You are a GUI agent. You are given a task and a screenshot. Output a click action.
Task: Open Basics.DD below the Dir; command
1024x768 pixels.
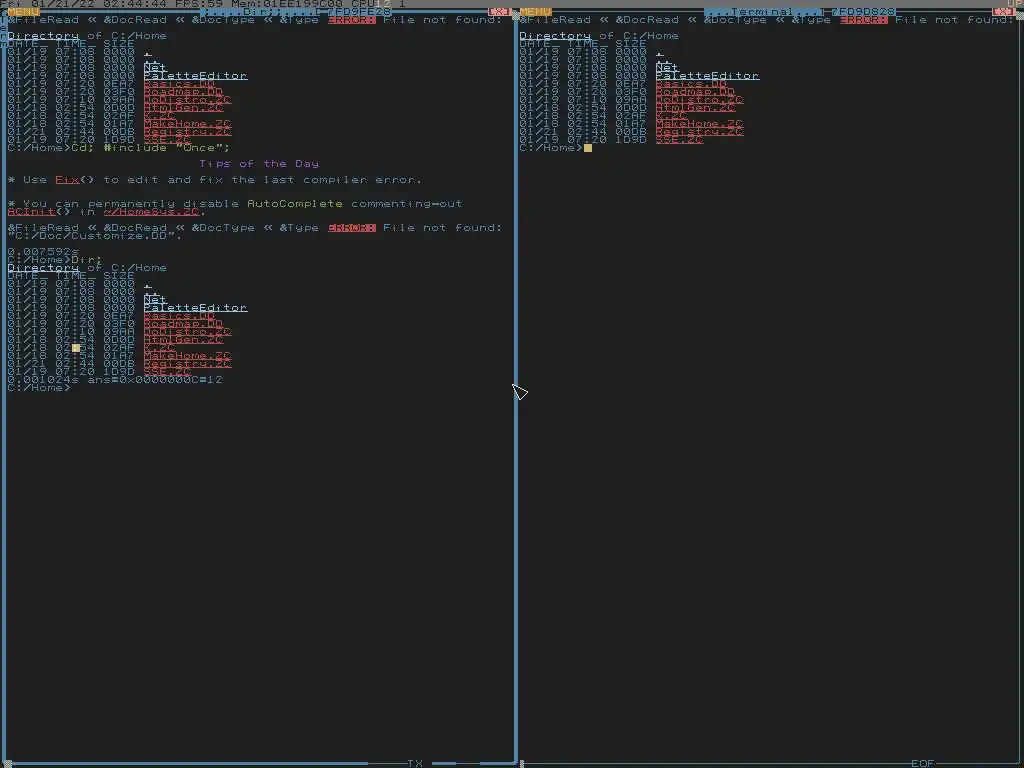[180, 315]
